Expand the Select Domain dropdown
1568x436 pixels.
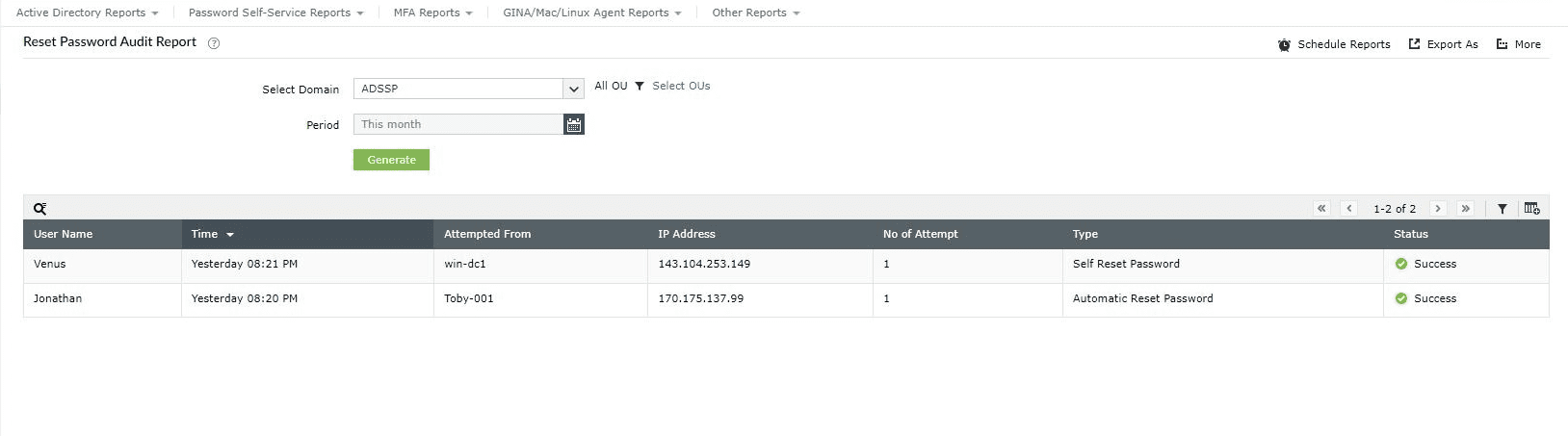pyautogui.click(x=573, y=89)
